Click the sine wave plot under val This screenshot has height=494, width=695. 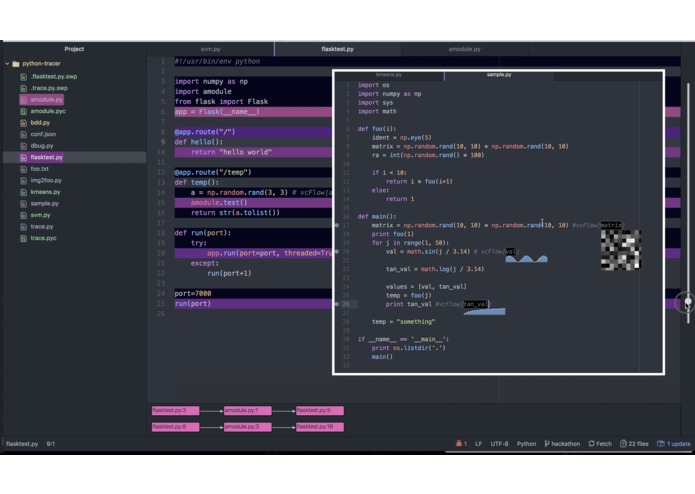527,259
